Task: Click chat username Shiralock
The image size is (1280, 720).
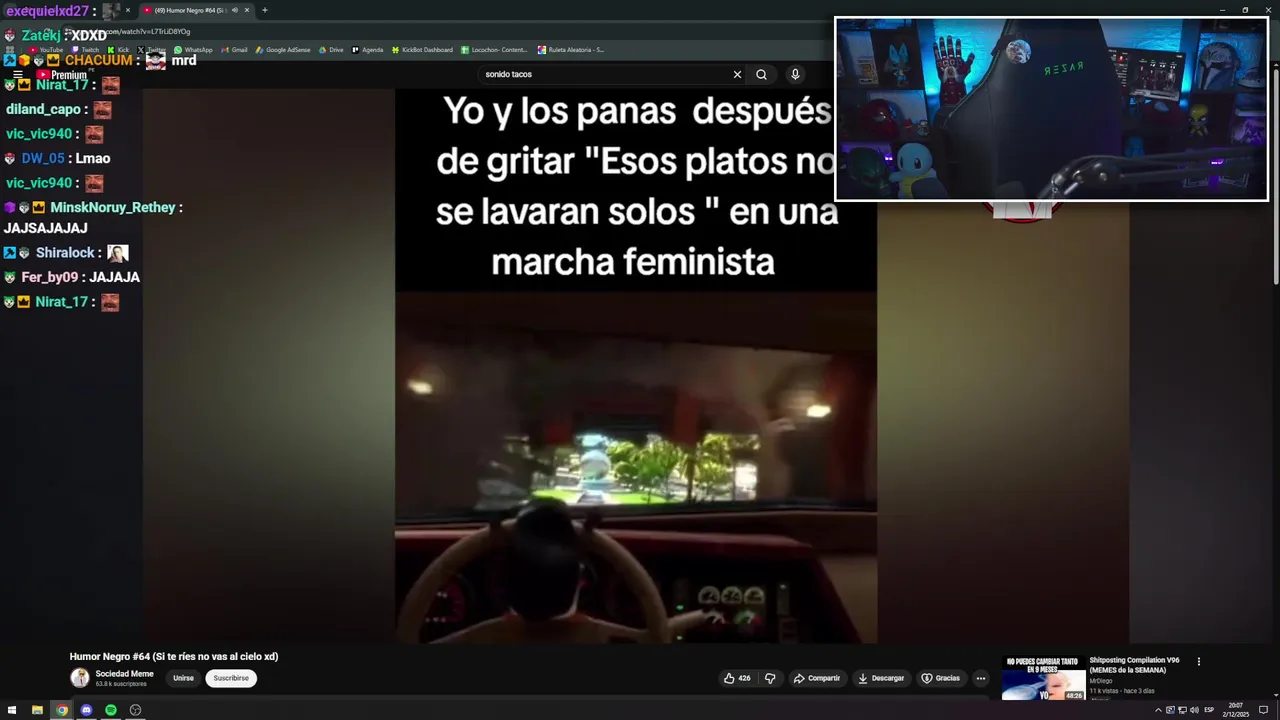Action: click(65, 253)
